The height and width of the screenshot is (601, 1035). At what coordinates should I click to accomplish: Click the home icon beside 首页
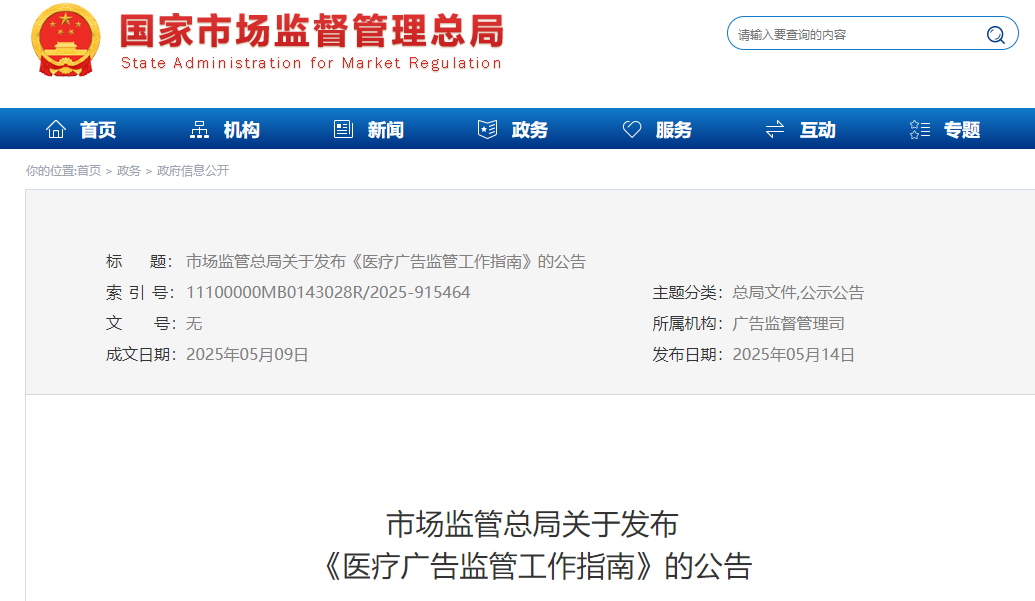point(56,128)
